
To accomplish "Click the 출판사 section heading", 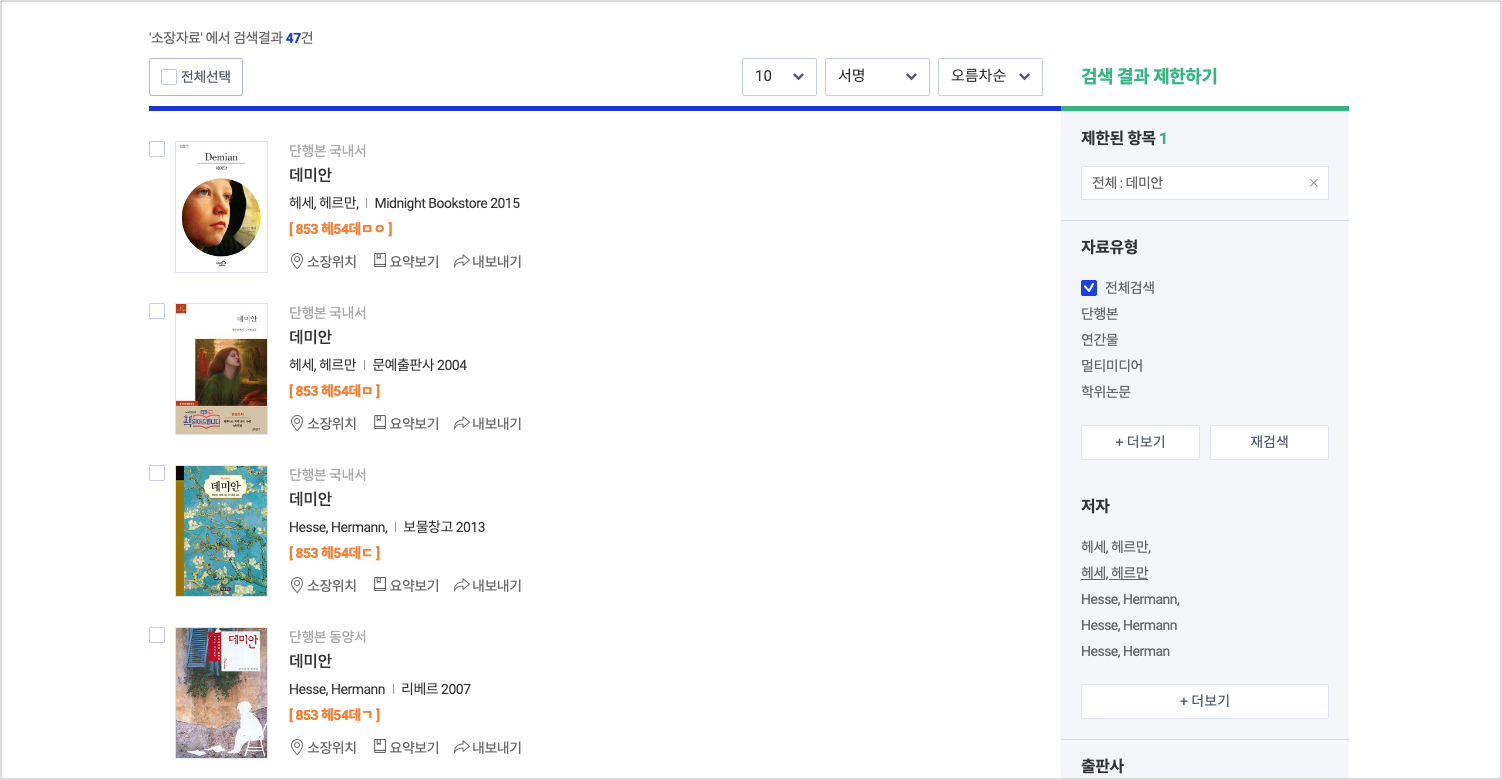I will [x=1102, y=766].
